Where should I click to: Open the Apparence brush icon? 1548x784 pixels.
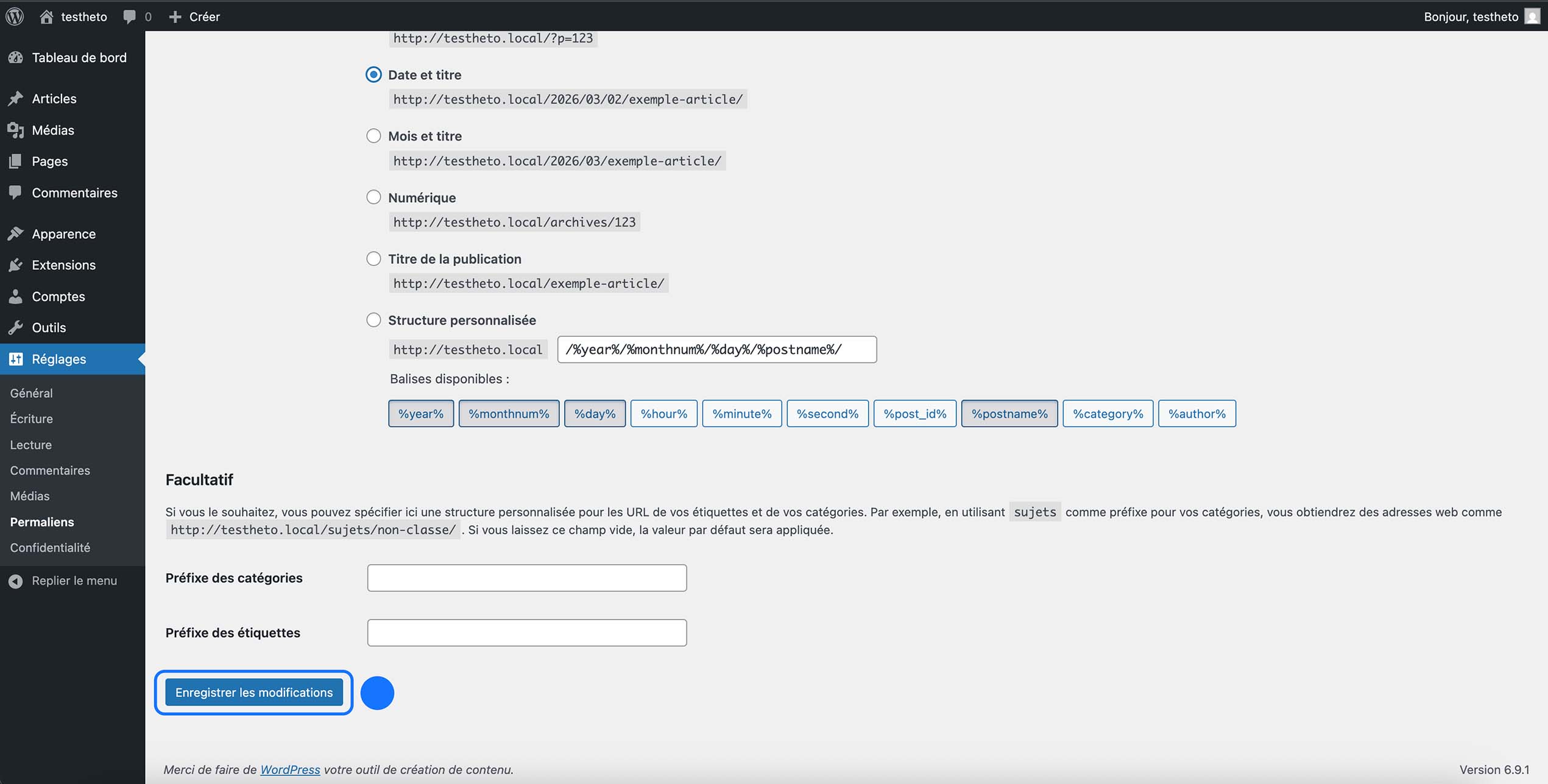(16, 233)
